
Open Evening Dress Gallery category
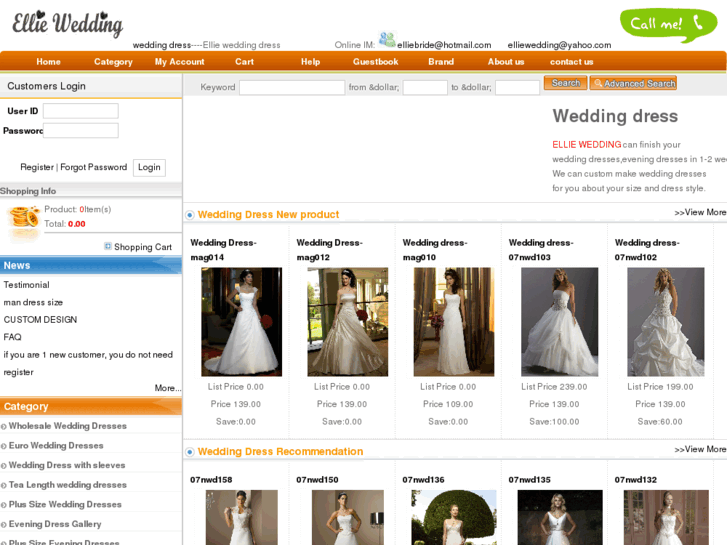pyautogui.click(x=55, y=524)
